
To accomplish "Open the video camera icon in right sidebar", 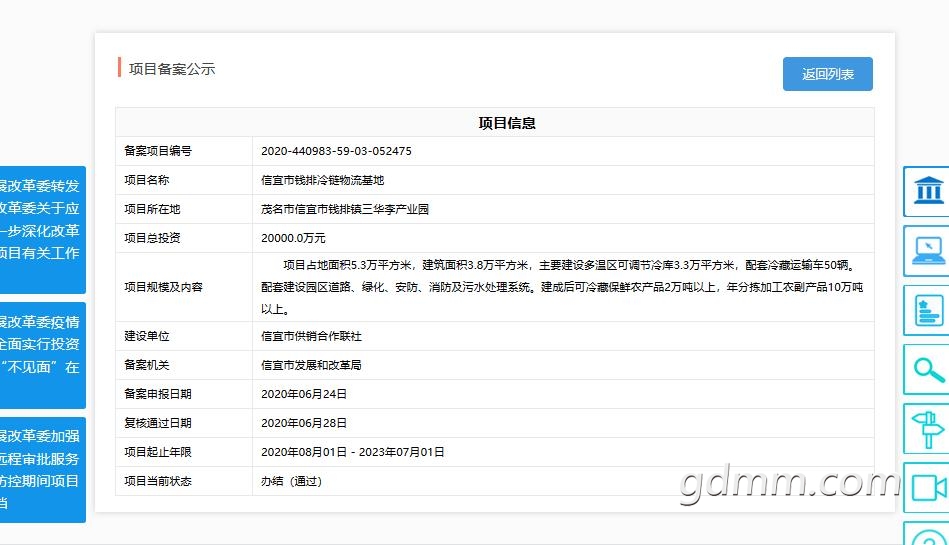I will (x=927, y=488).
